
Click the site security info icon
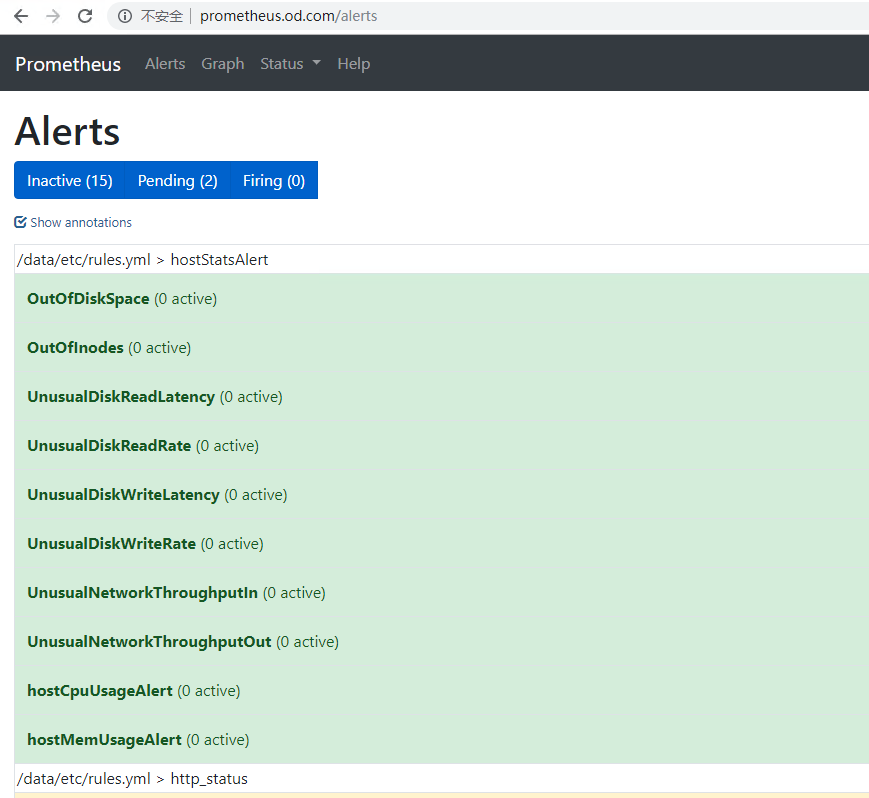(124, 16)
